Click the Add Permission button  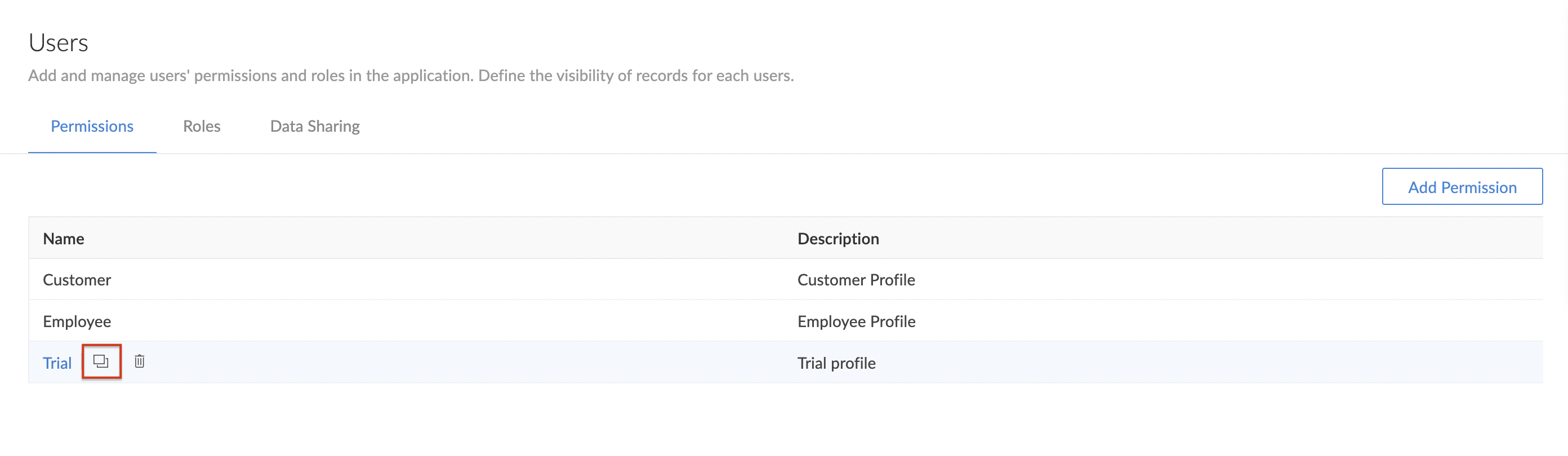tap(1462, 187)
